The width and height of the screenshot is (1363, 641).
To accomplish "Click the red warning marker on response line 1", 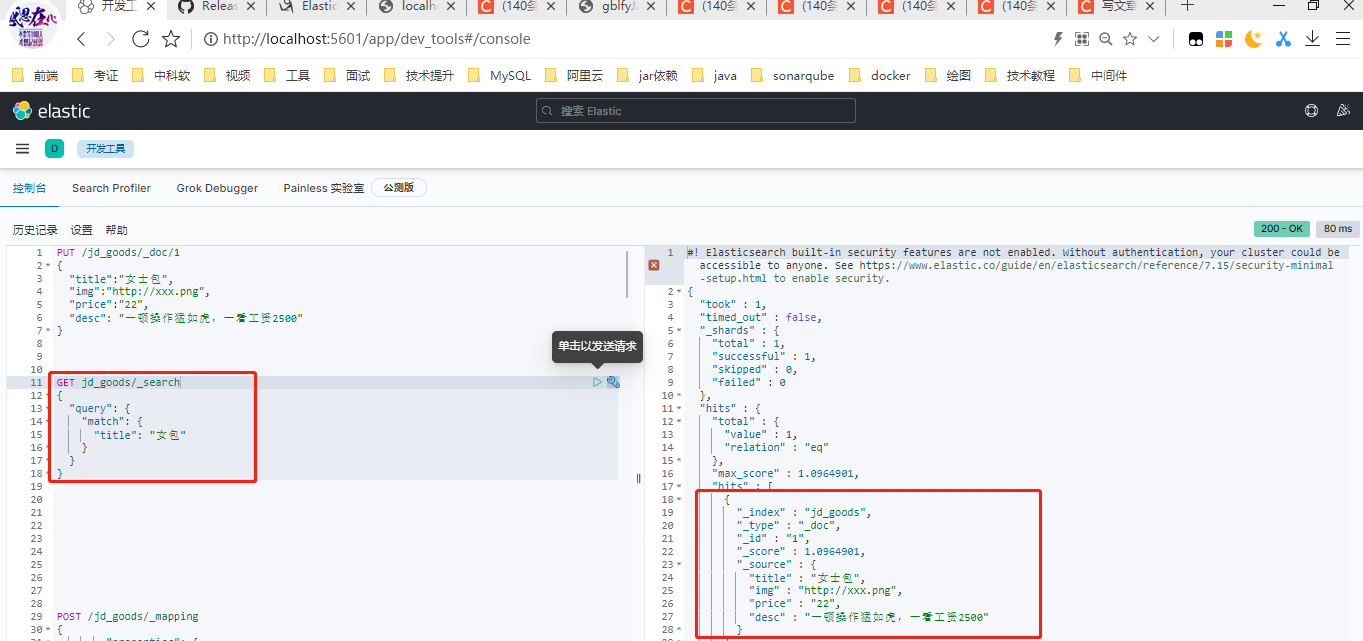I will coord(654,265).
